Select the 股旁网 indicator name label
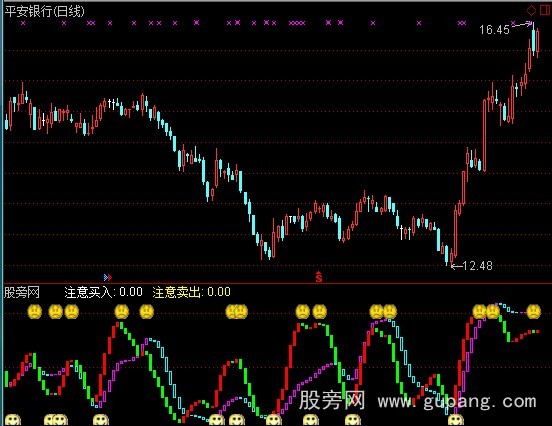Viewport: 552px width, 426px height. click(x=22, y=292)
